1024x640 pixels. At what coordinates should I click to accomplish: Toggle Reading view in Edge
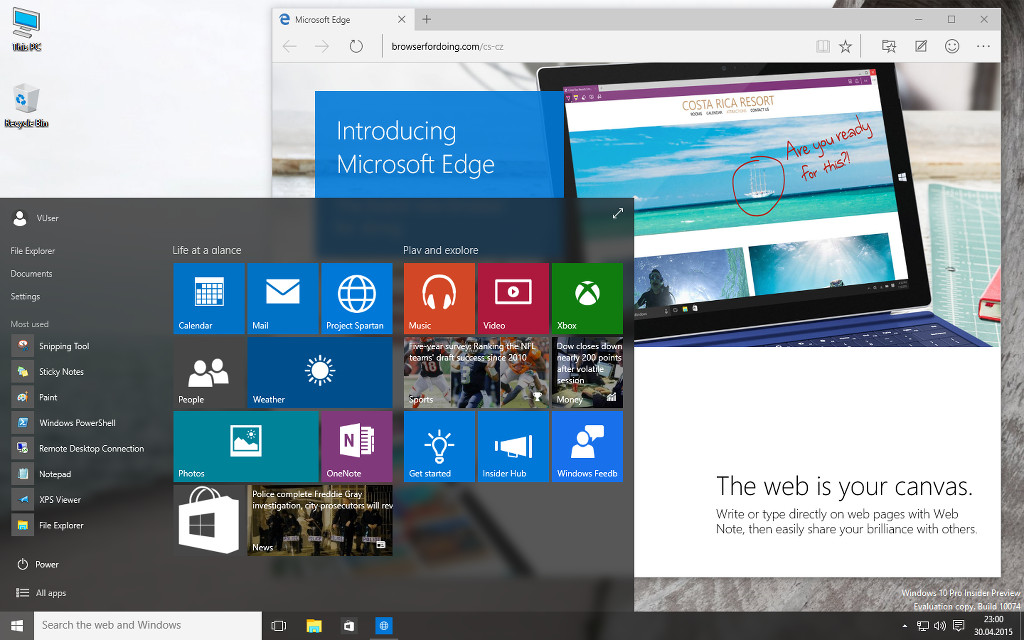tap(823, 46)
